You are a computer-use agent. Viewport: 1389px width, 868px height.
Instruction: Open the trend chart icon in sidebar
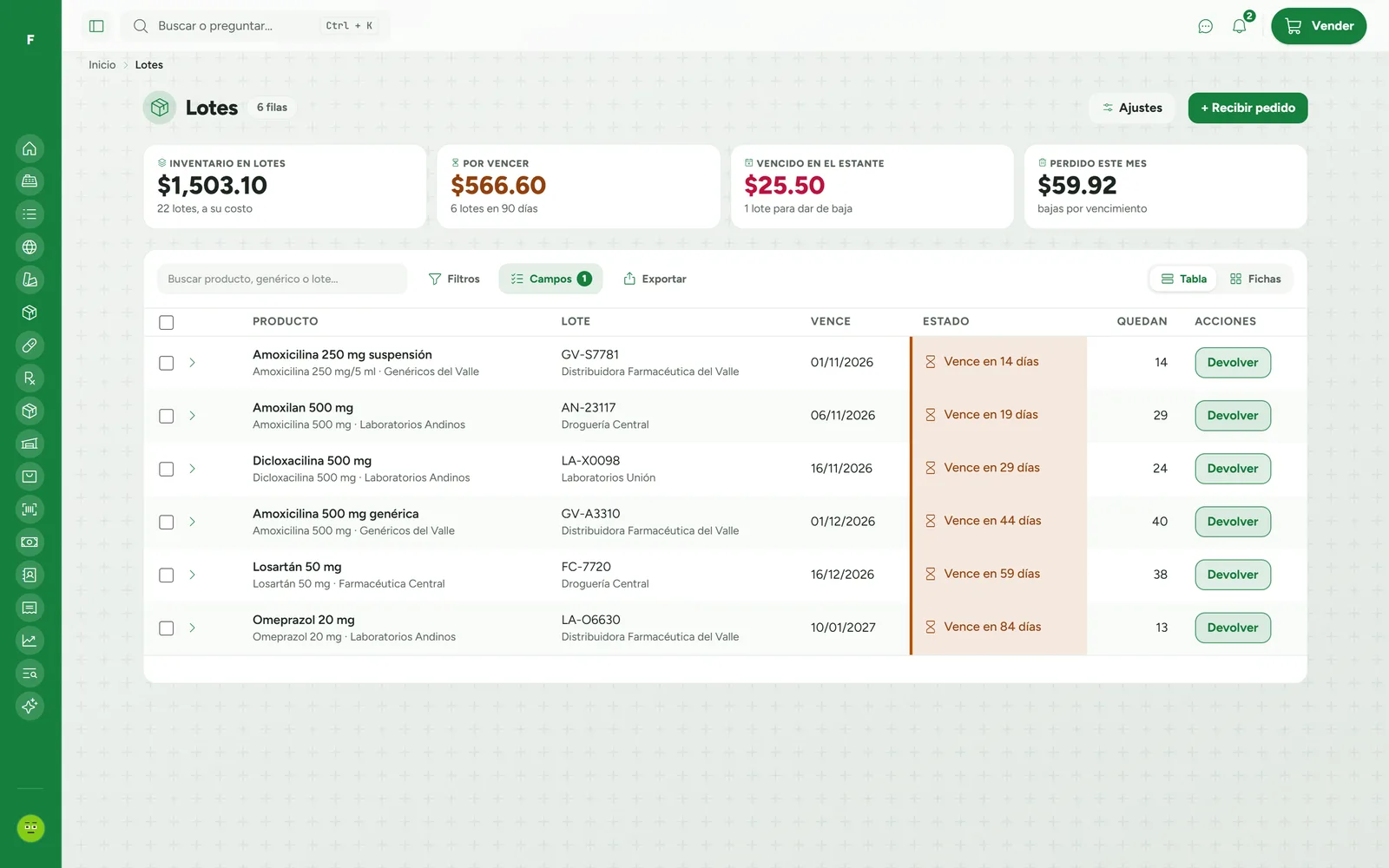(30, 641)
